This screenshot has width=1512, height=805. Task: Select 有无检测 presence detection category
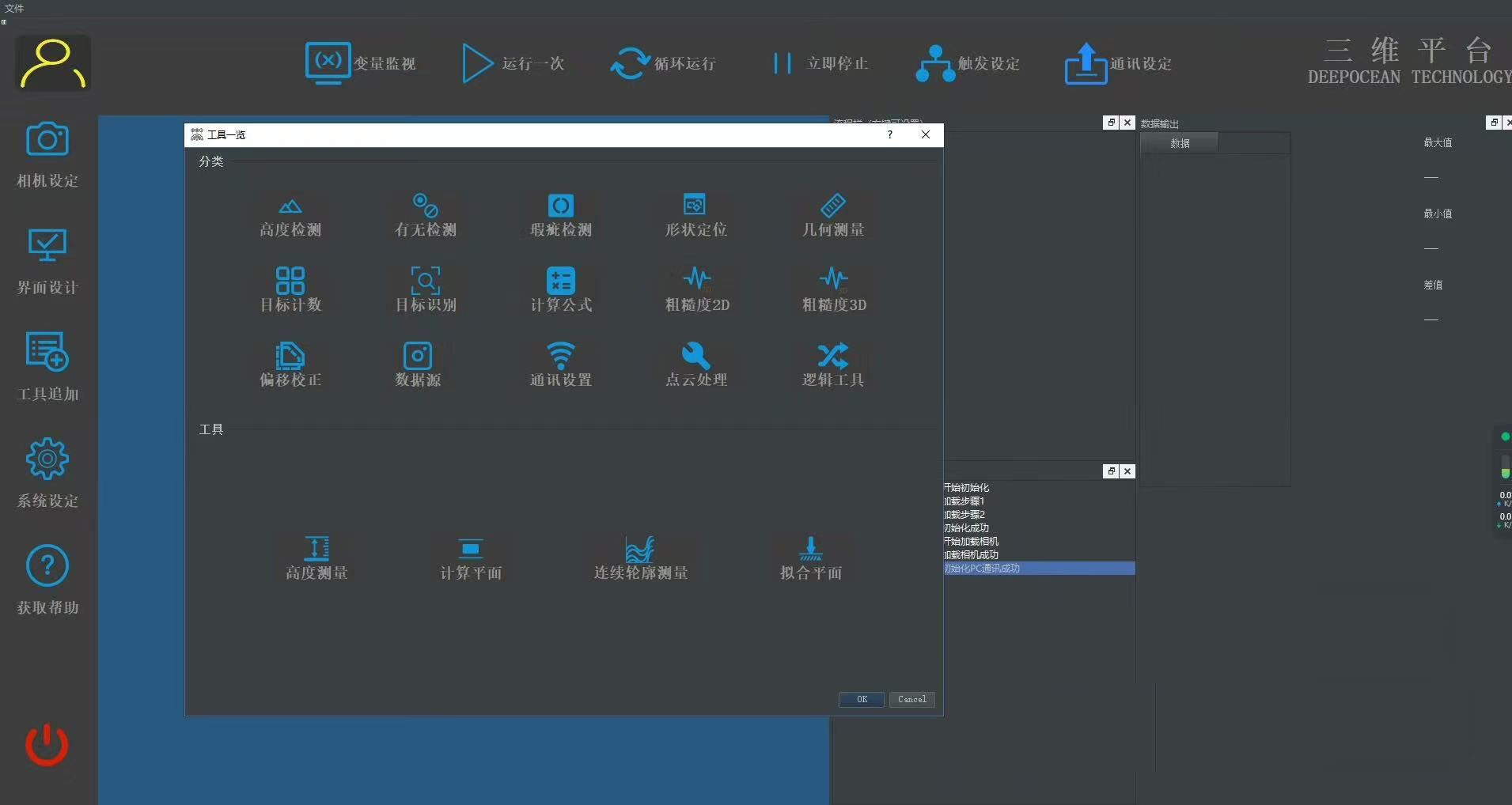coord(426,217)
